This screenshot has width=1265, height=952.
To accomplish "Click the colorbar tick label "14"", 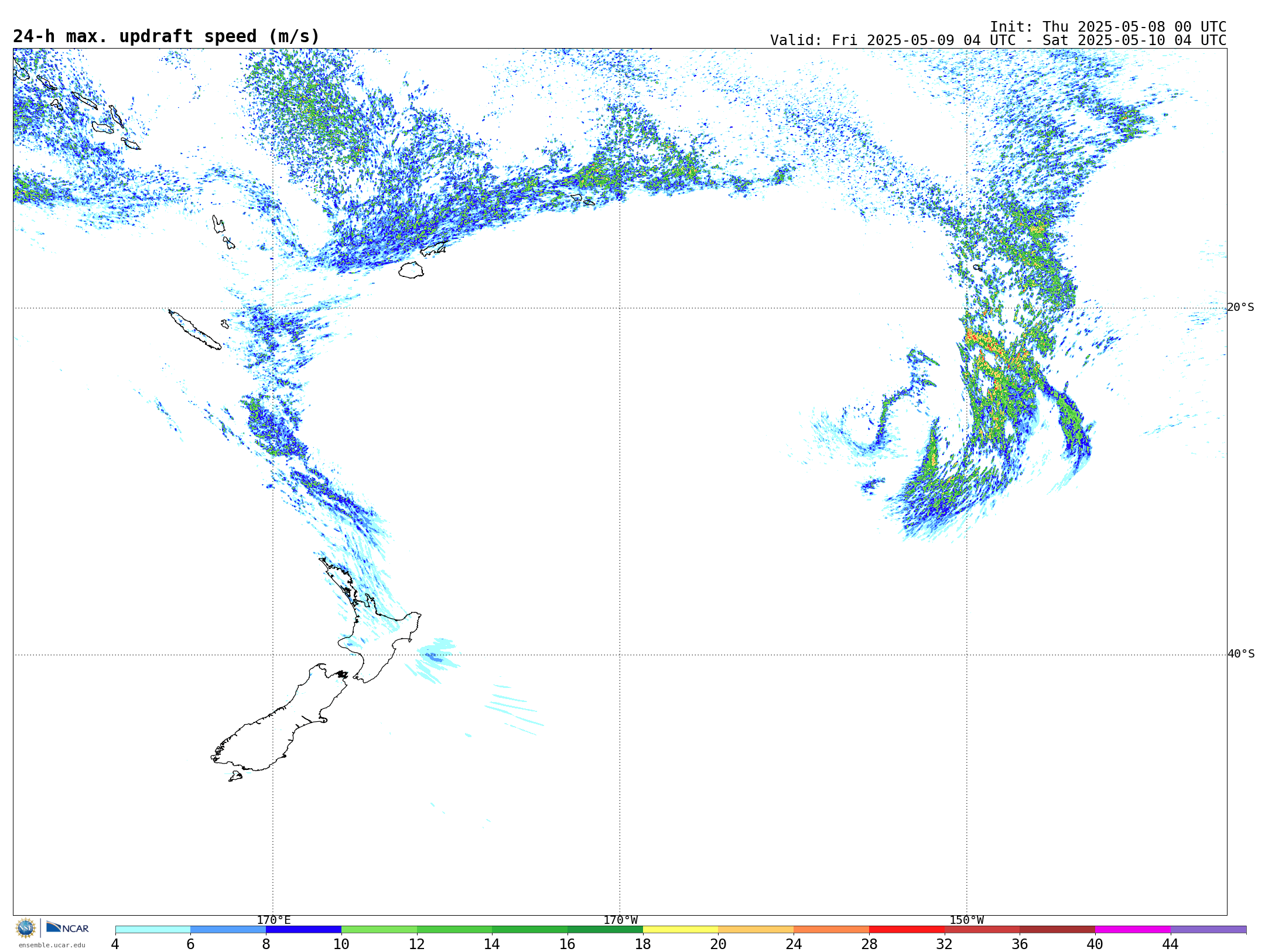I will click(x=492, y=944).
